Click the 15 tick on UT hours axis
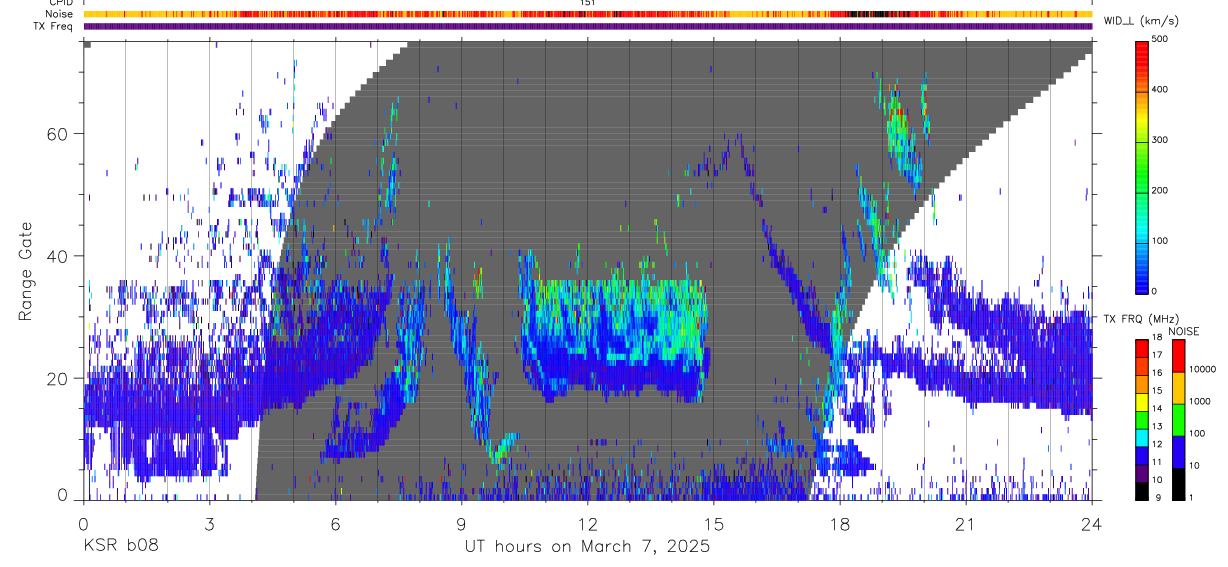1228x567 pixels. [x=713, y=524]
